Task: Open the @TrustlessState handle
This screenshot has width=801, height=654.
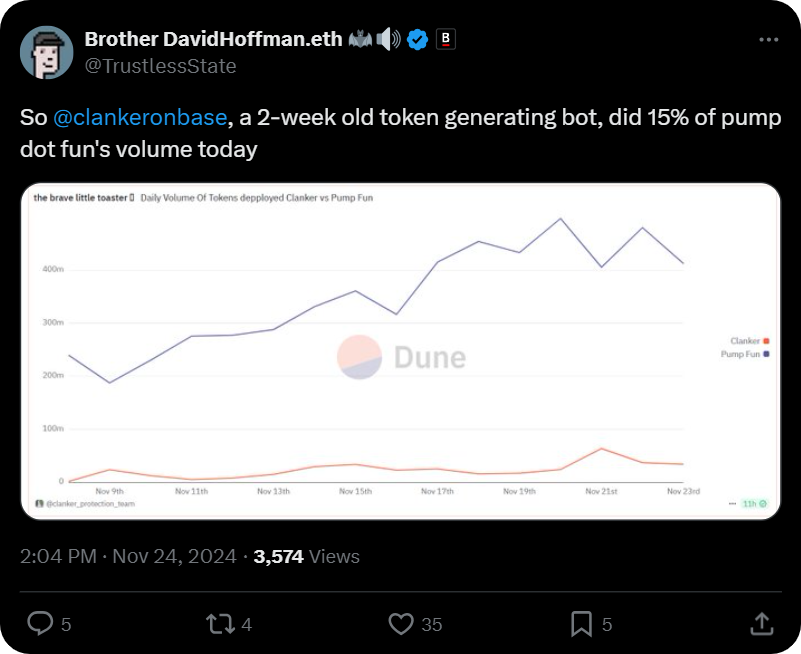Action: pos(160,66)
